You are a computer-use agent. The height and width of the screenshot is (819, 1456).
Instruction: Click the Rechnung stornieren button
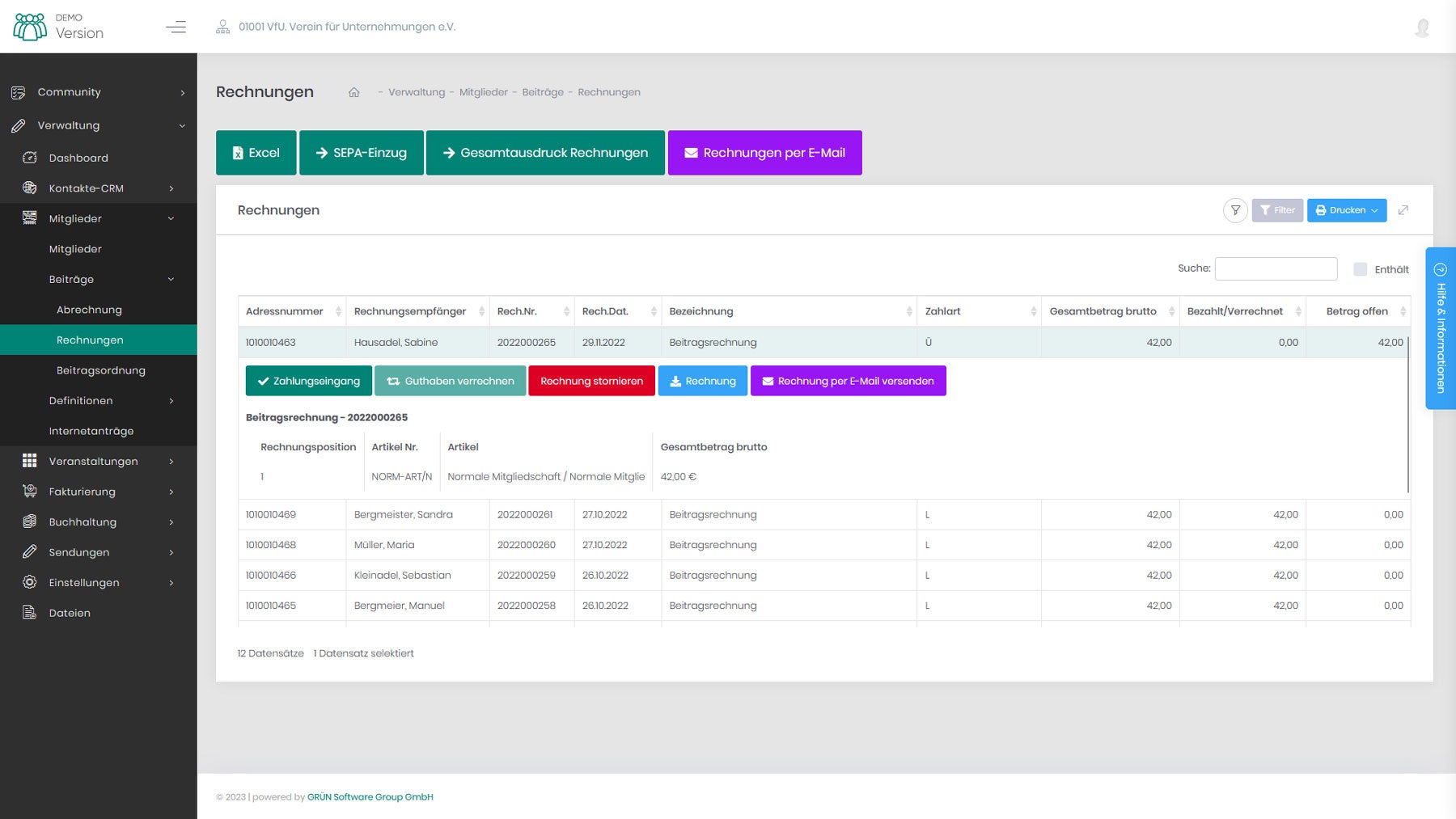(x=591, y=381)
